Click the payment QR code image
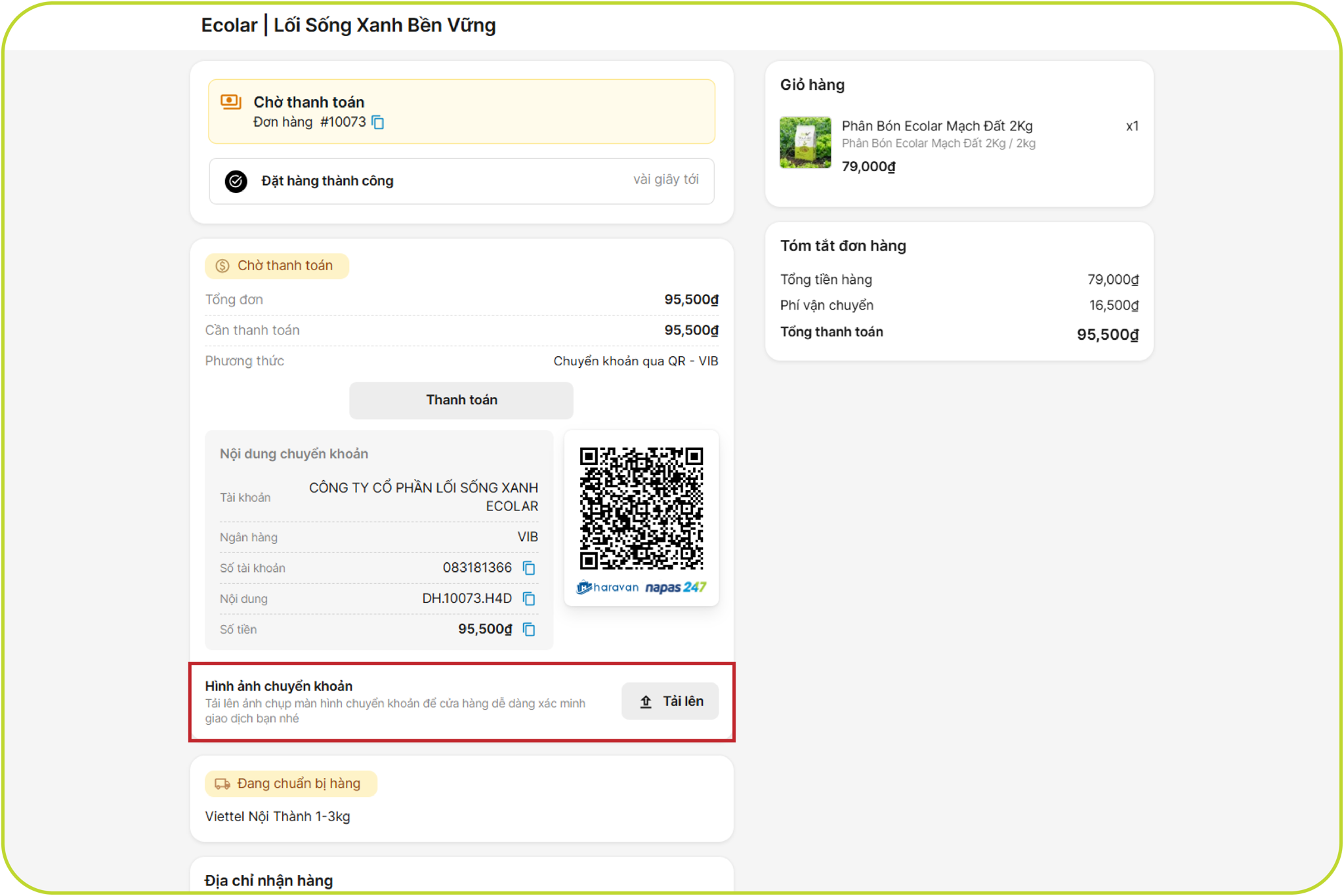 [641, 508]
